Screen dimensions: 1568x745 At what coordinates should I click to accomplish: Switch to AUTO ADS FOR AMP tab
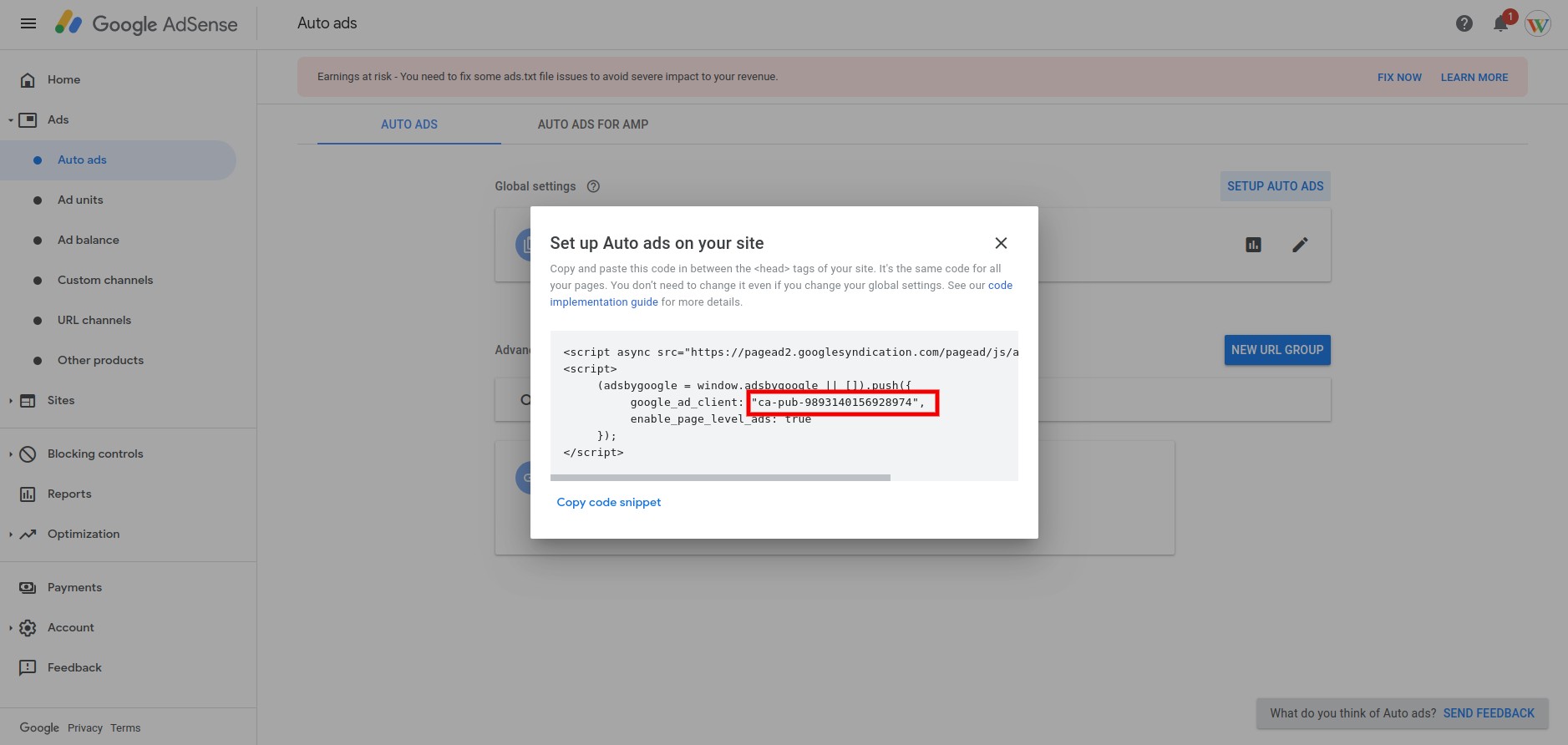click(x=593, y=124)
